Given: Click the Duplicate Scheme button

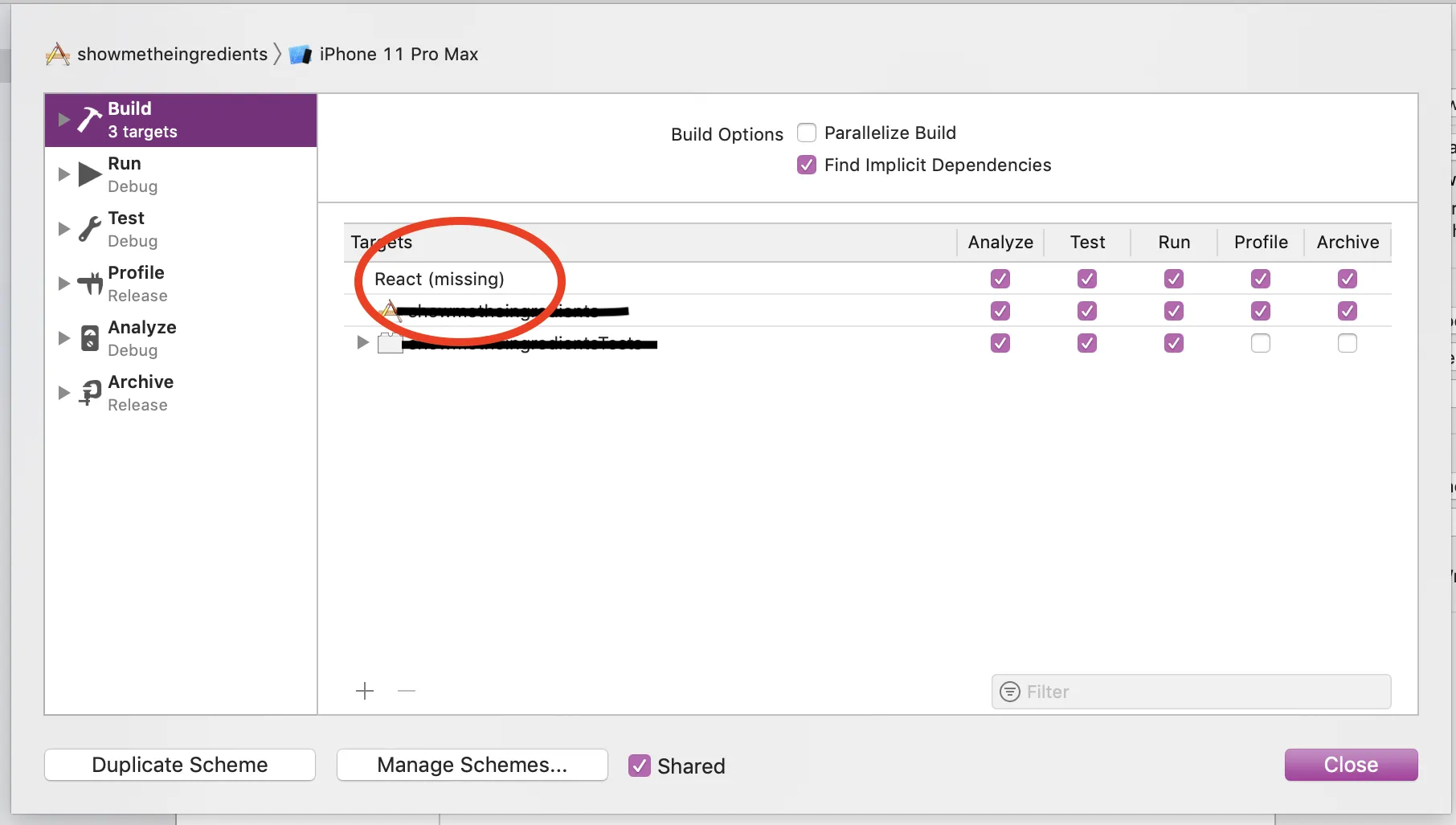Looking at the screenshot, I should point(180,765).
